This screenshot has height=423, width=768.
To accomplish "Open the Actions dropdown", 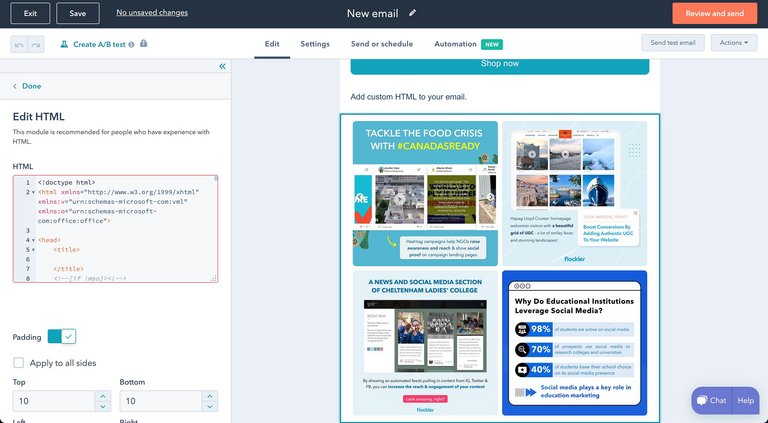I will 734,43.
